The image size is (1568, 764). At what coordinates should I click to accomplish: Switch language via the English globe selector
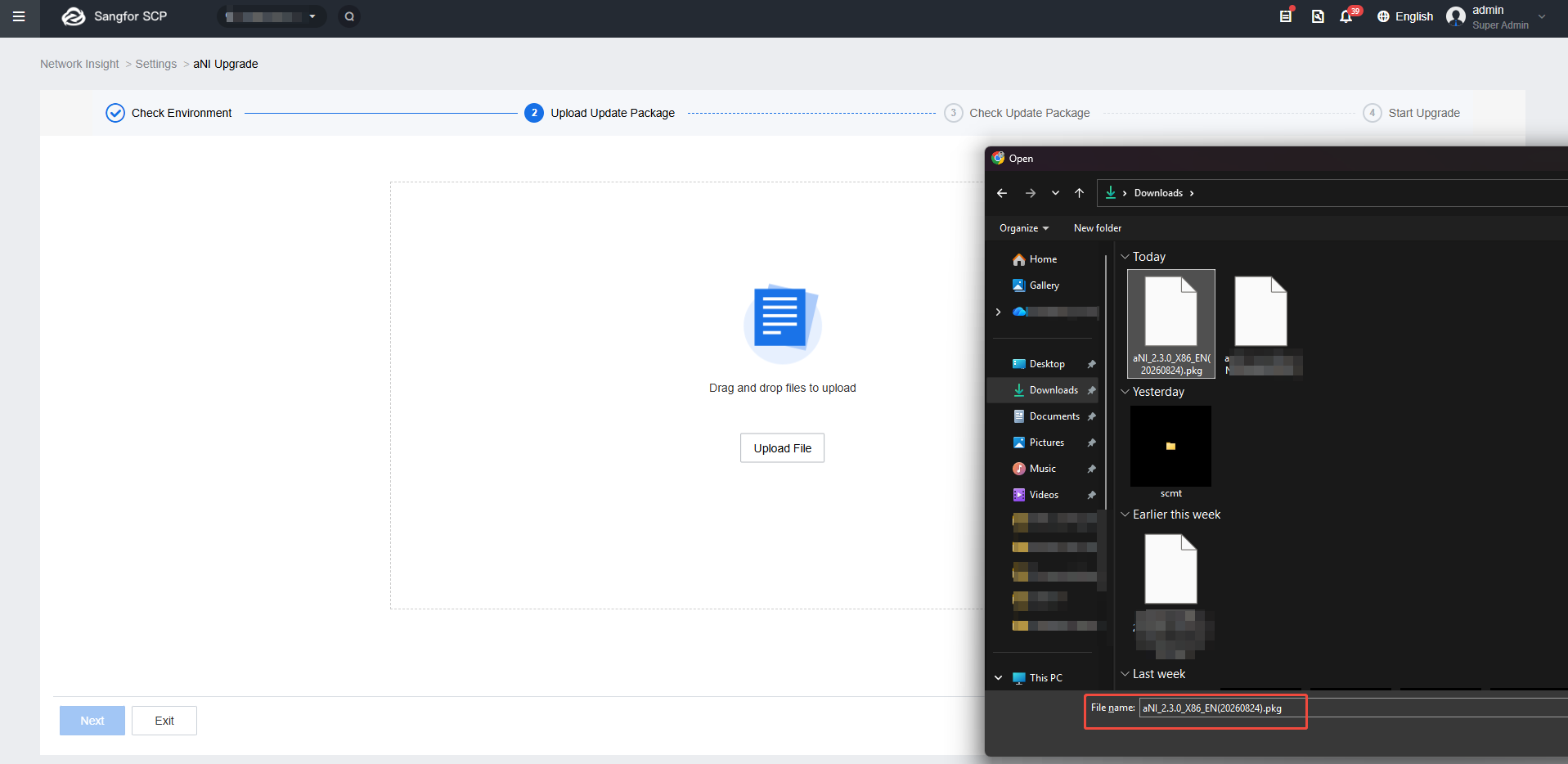pyautogui.click(x=1405, y=16)
